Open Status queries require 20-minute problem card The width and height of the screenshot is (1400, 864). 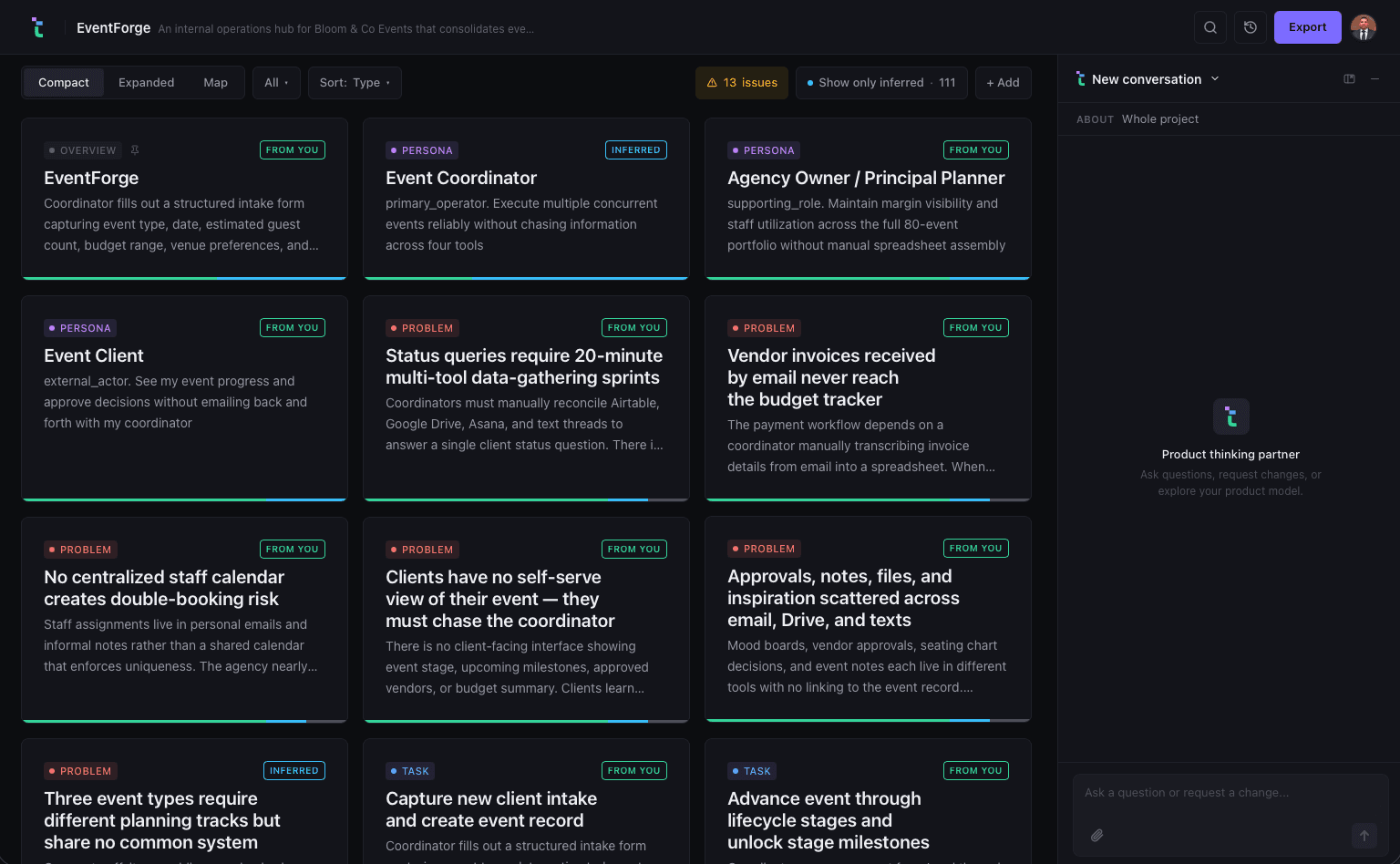[526, 398]
